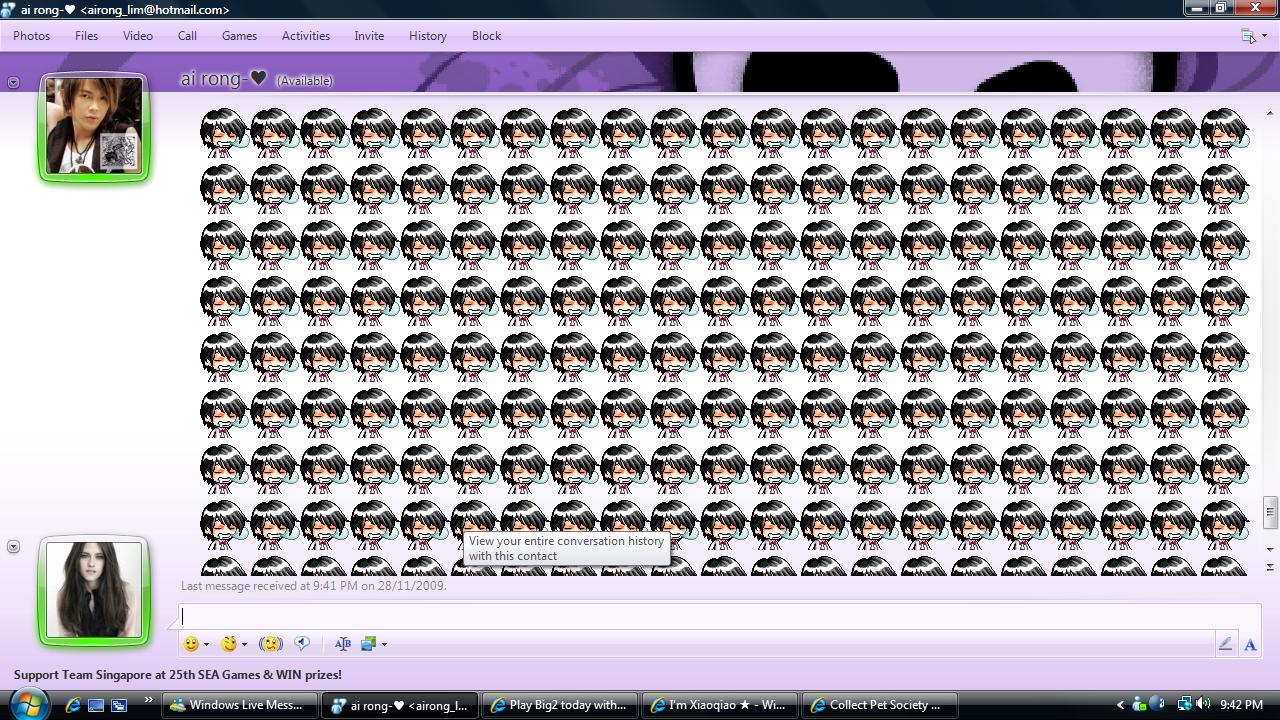Open emoticon dropdown arrow
The width and height of the screenshot is (1280, 720).
[x=206, y=645]
